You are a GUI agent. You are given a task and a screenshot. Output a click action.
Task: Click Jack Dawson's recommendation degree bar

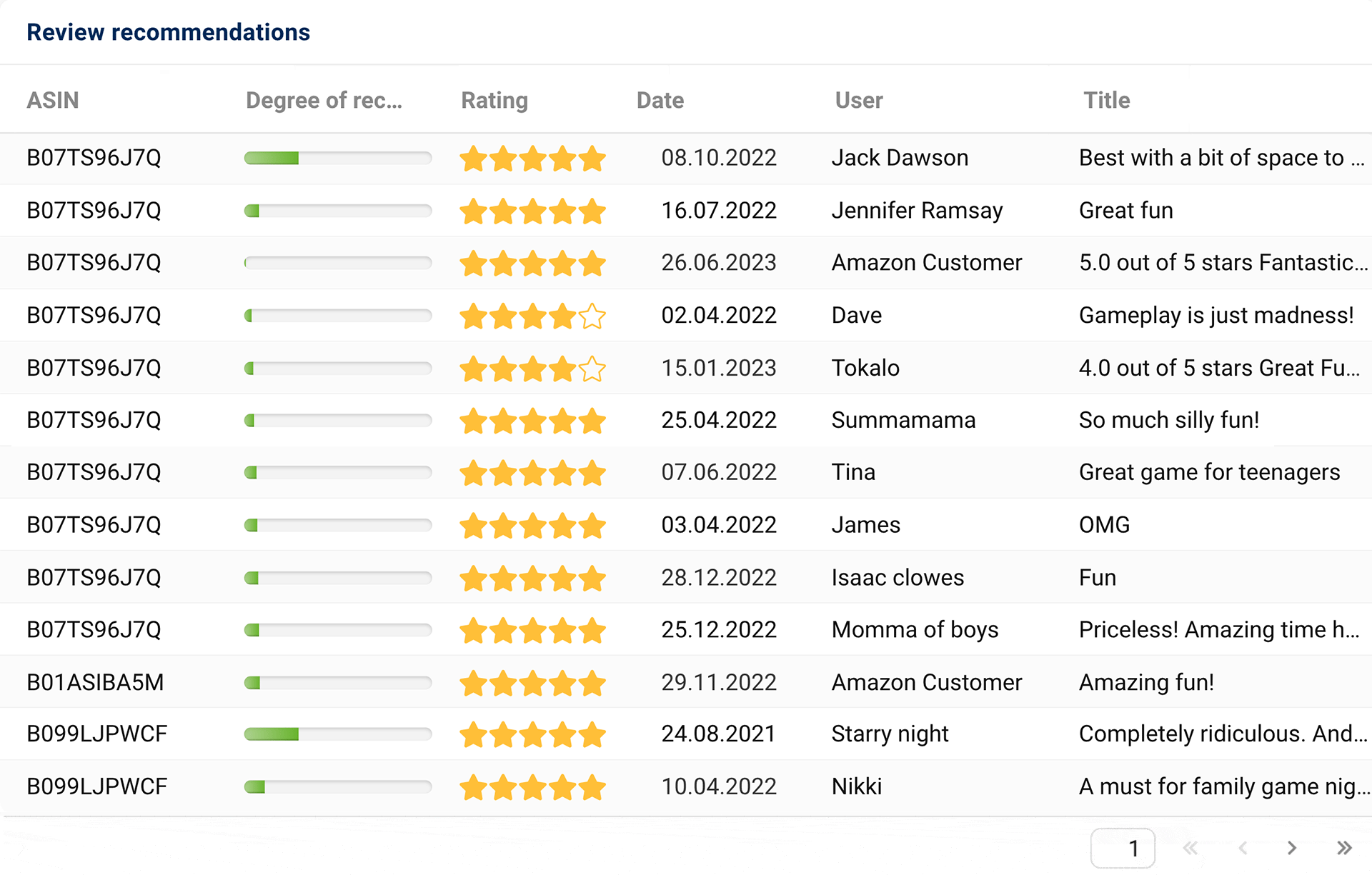[338, 158]
